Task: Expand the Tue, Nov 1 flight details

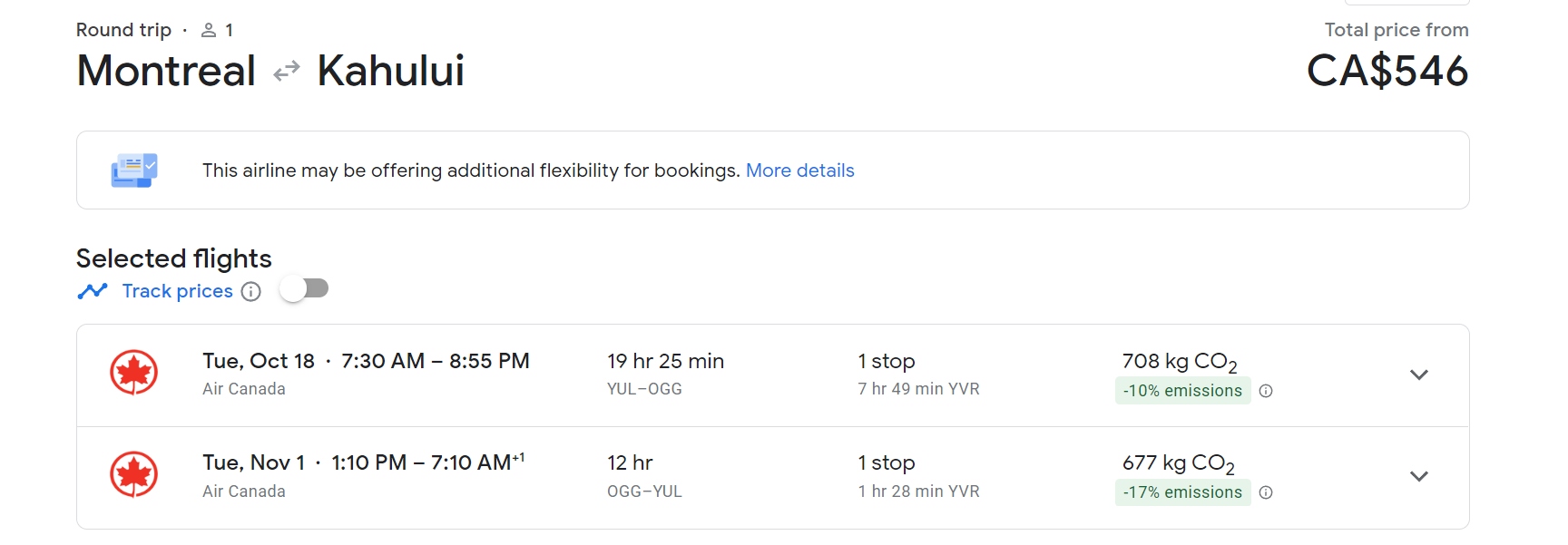Action: pyautogui.click(x=1419, y=476)
